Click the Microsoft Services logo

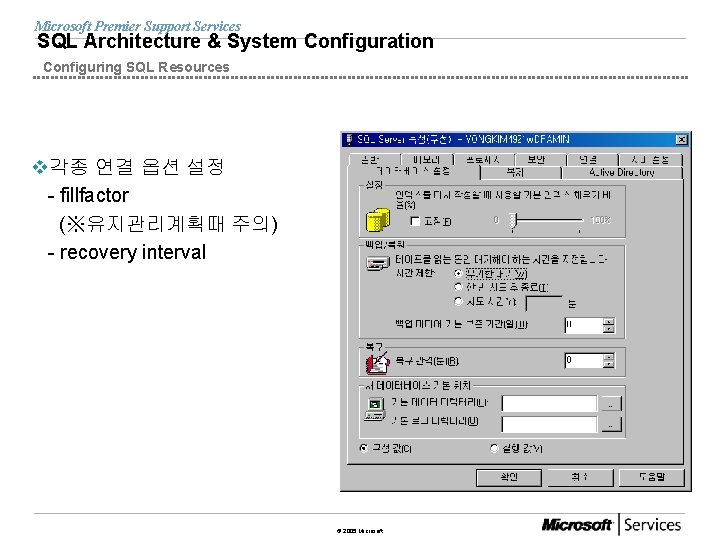(611, 524)
